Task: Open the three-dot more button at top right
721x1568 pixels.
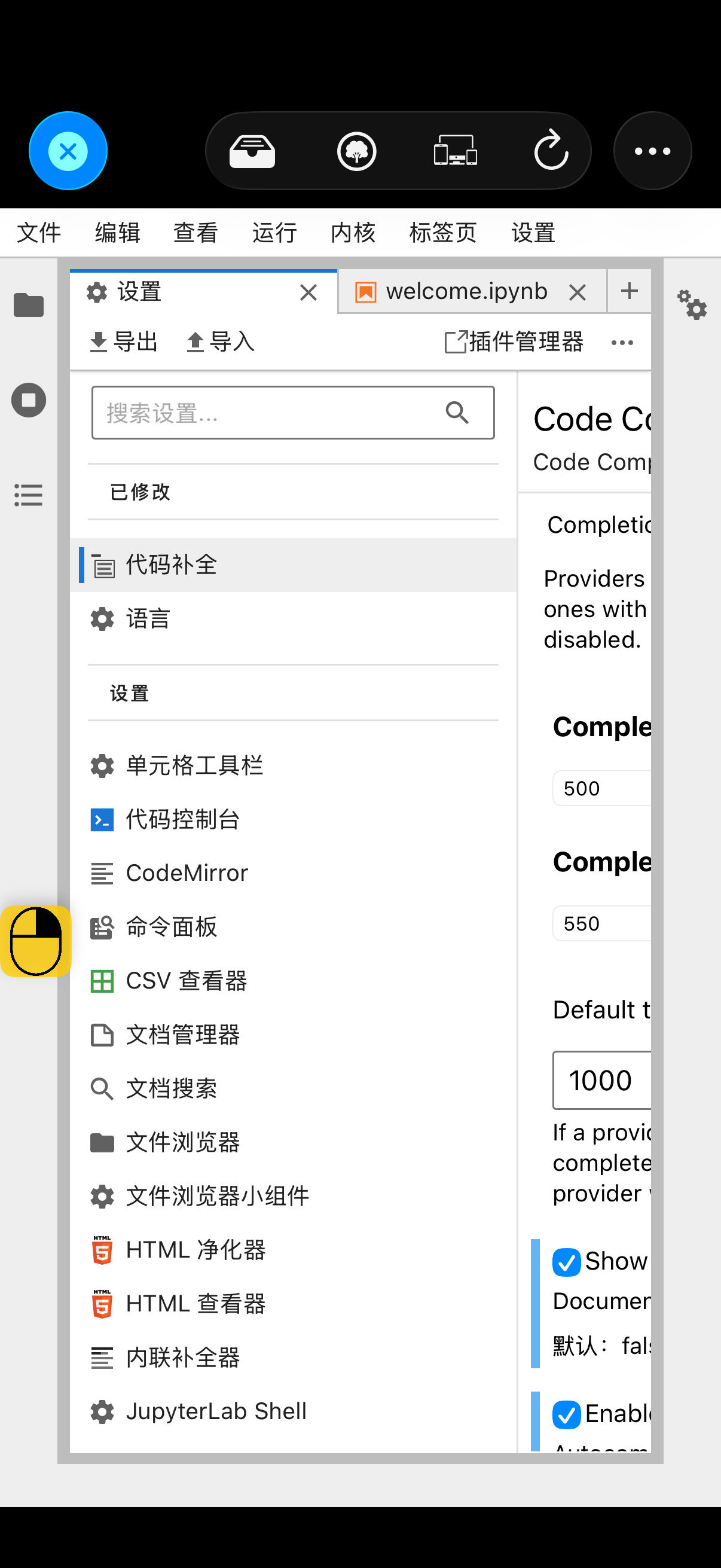Action: click(652, 151)
